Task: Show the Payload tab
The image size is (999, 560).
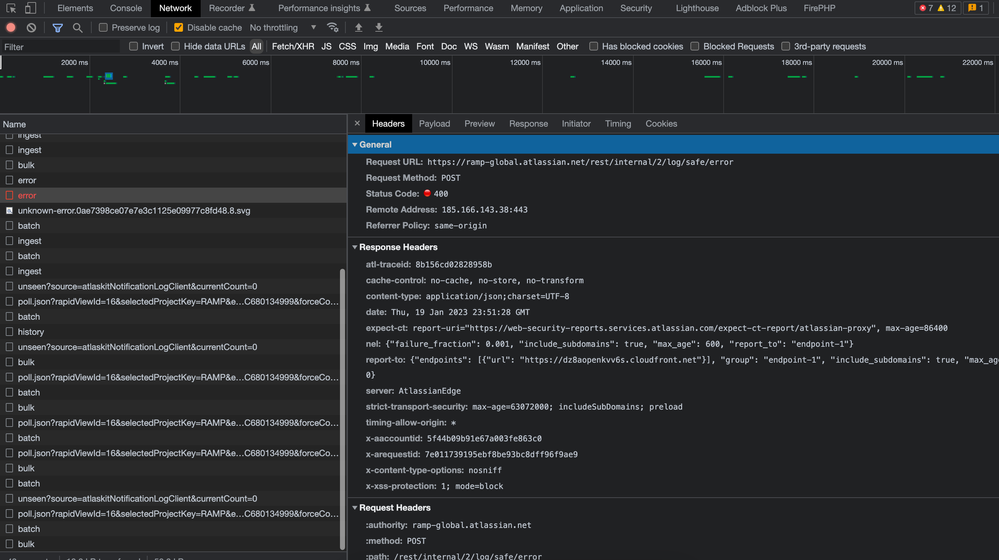Action: pyautogui.click(x=435, y=124)
